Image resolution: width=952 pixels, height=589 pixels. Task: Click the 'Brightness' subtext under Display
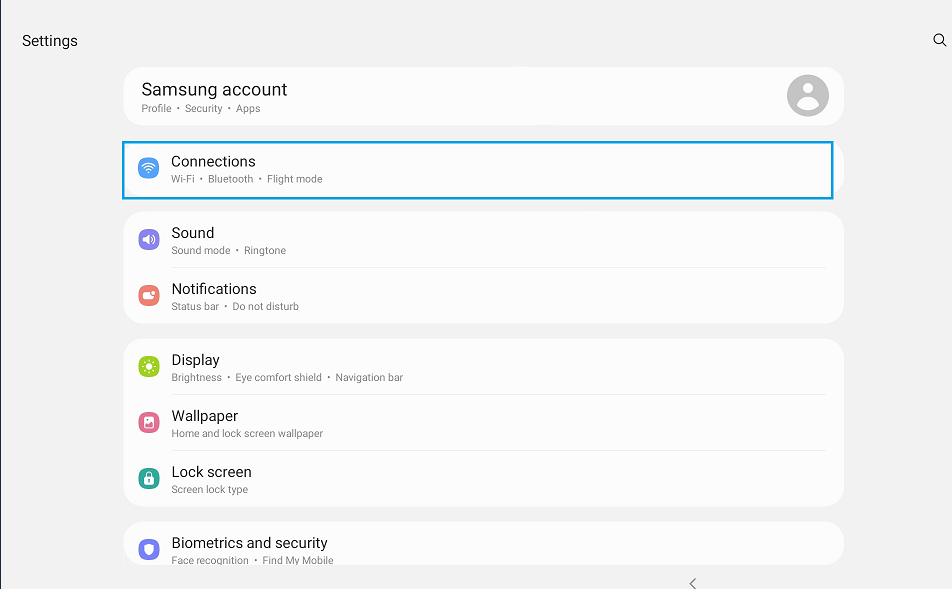click(x=196, y=377)
